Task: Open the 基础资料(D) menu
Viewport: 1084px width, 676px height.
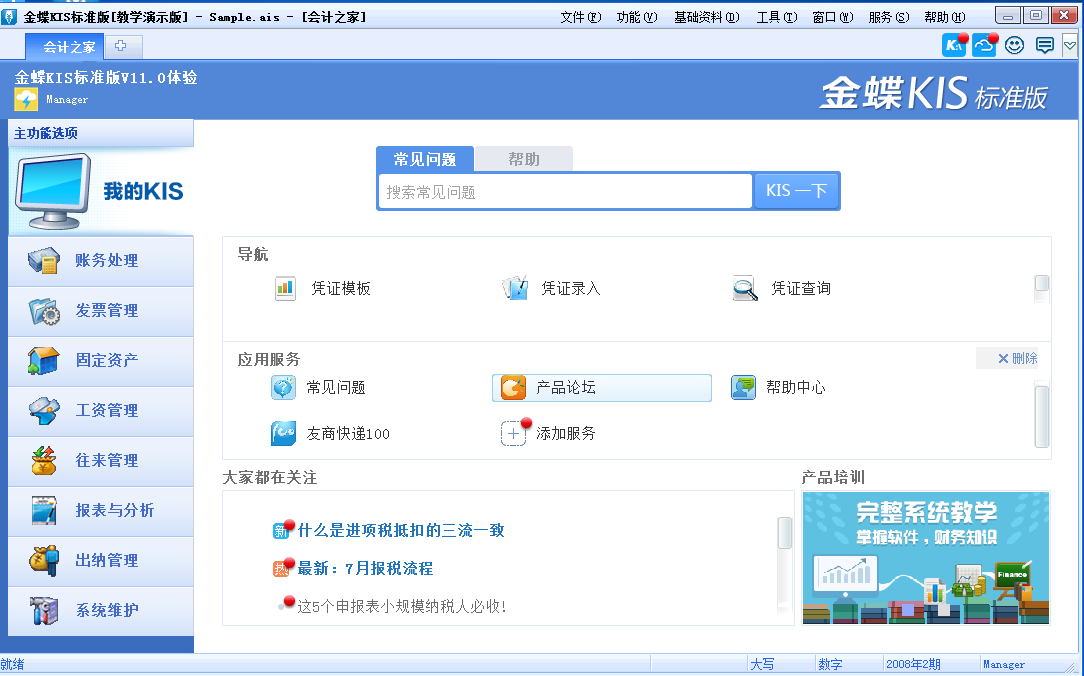Action: (x=707, y=17)
